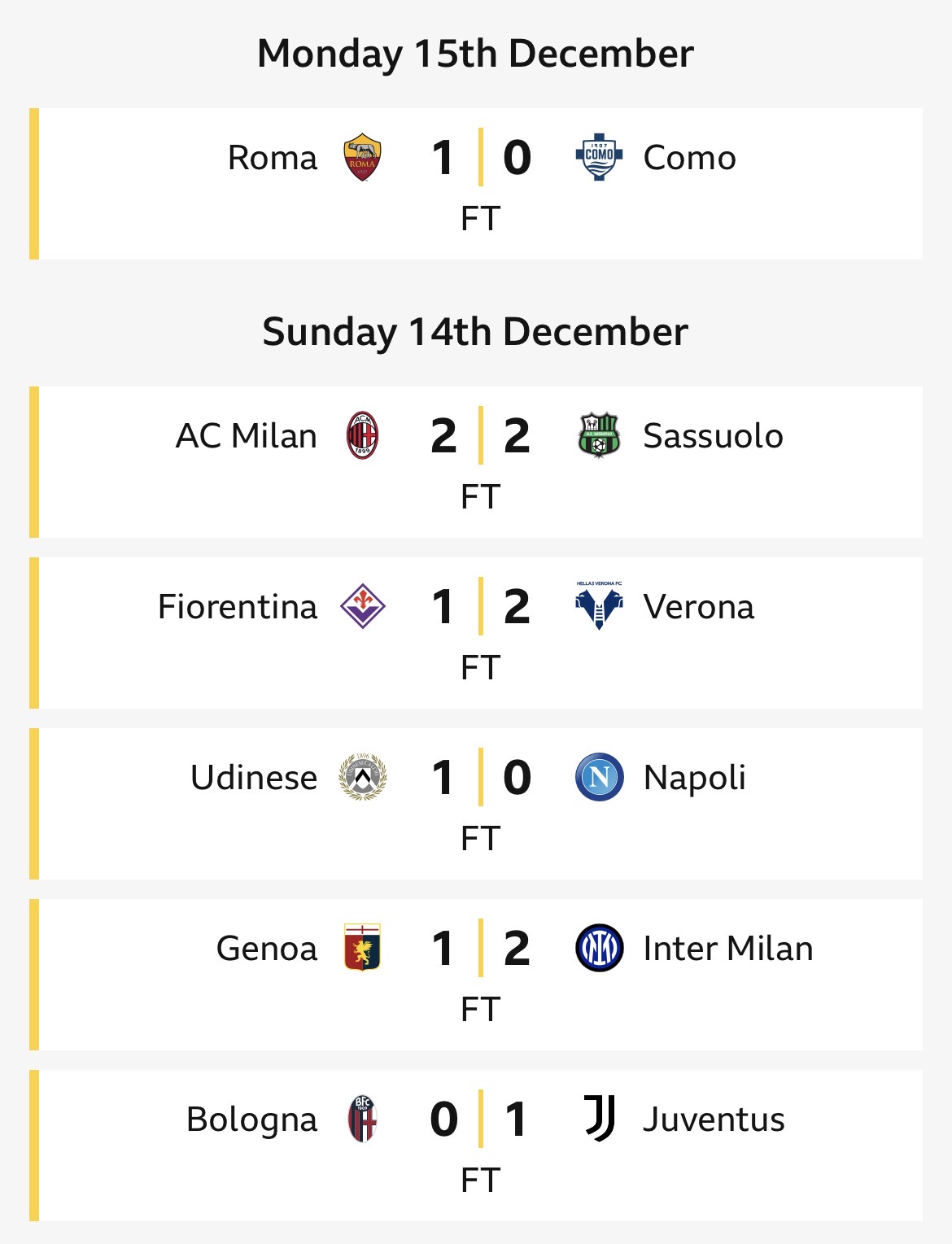Click the Roma club crest
The width and height of the screenshot is (952, 1244).
click(x=362, y=157)
